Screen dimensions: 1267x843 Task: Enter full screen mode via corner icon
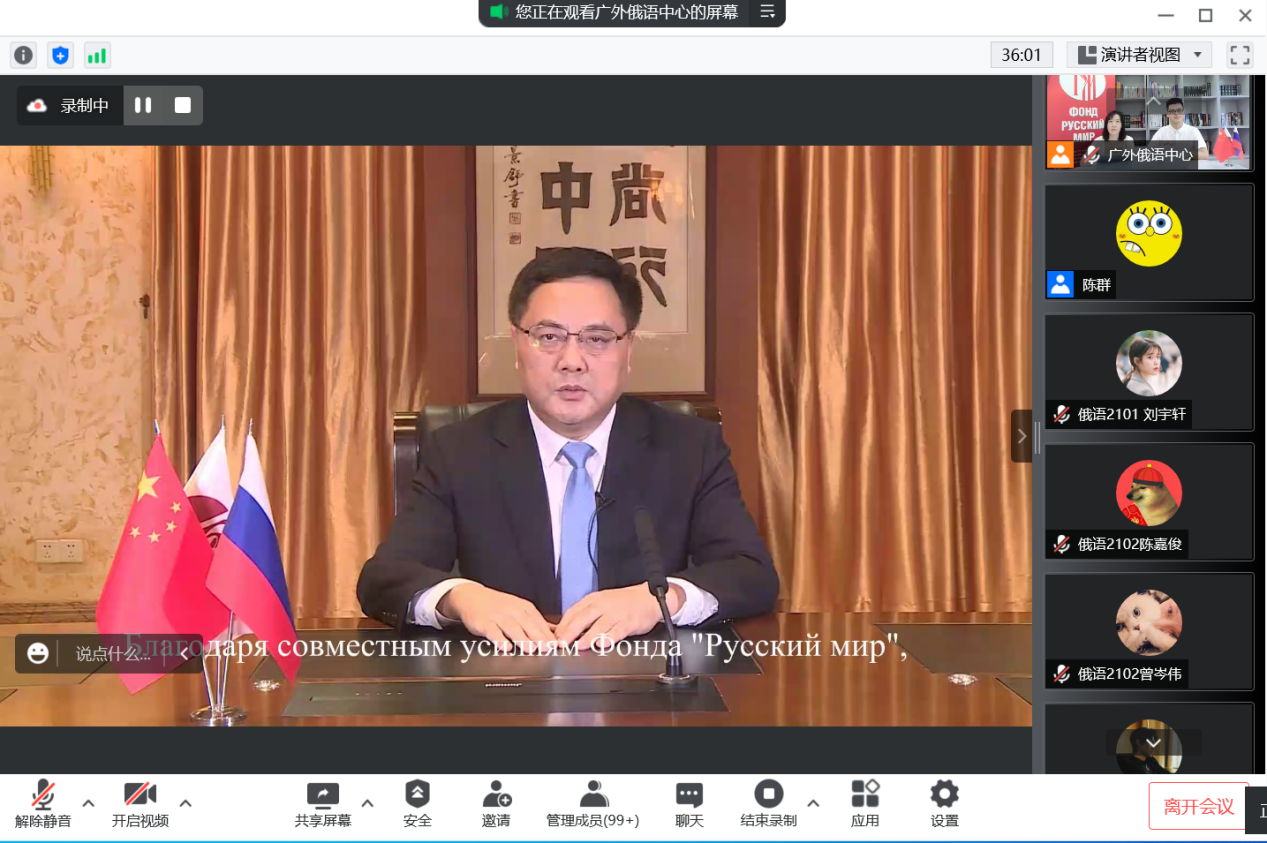point(1240,55)
